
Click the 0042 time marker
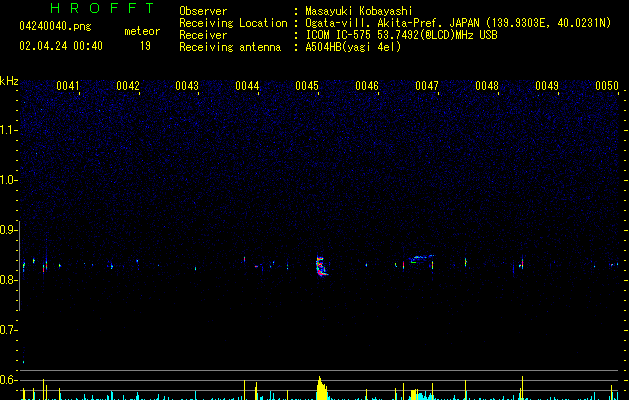point(128,86)
